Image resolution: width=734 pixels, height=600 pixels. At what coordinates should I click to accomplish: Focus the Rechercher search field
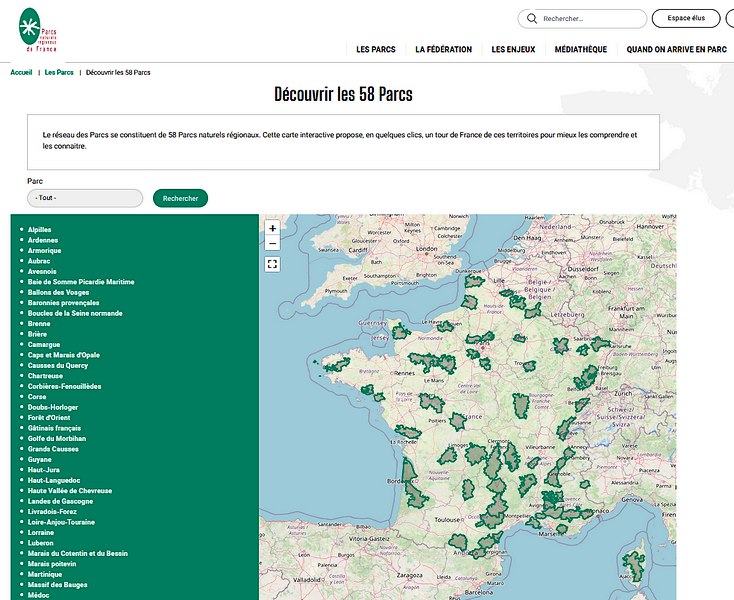coord(582,19)
